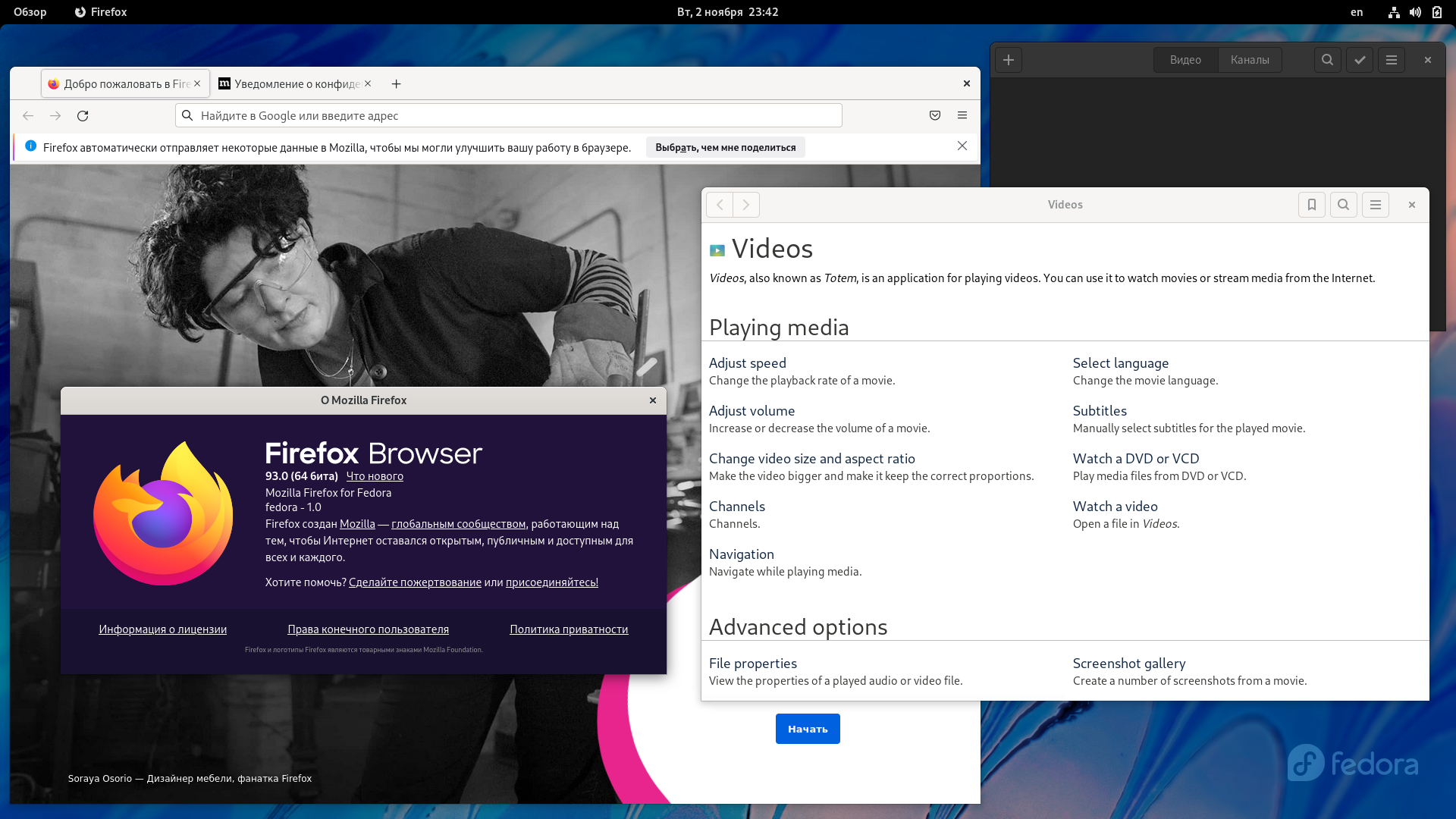Open Pocket save icon in Firefox toolbar

pyautogui.click(x=935, y=115)
